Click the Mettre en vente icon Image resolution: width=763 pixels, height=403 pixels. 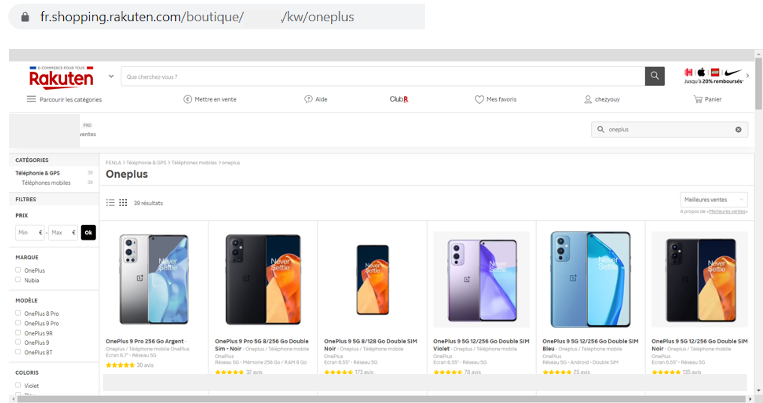coord(187,99)
